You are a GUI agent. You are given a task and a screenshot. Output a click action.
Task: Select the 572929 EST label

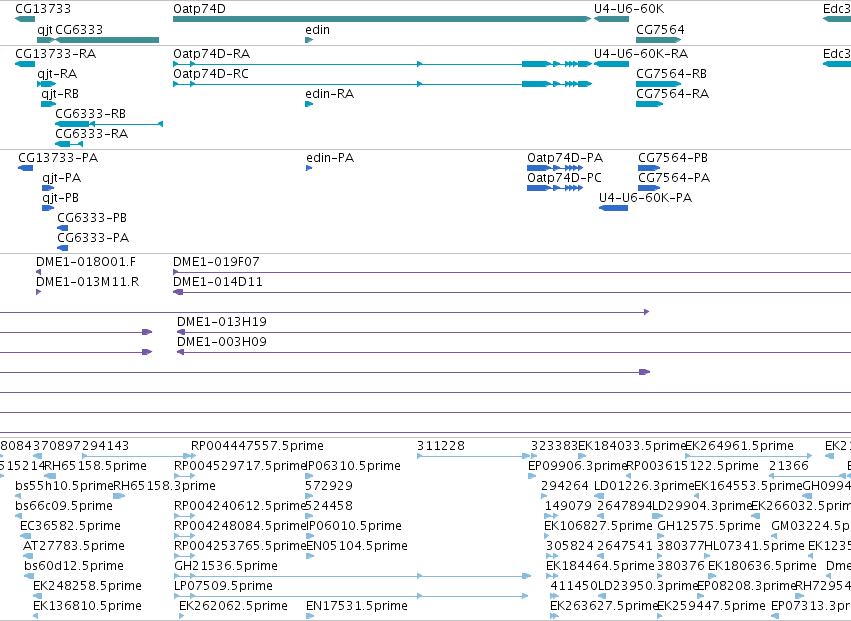pos(329,486)
